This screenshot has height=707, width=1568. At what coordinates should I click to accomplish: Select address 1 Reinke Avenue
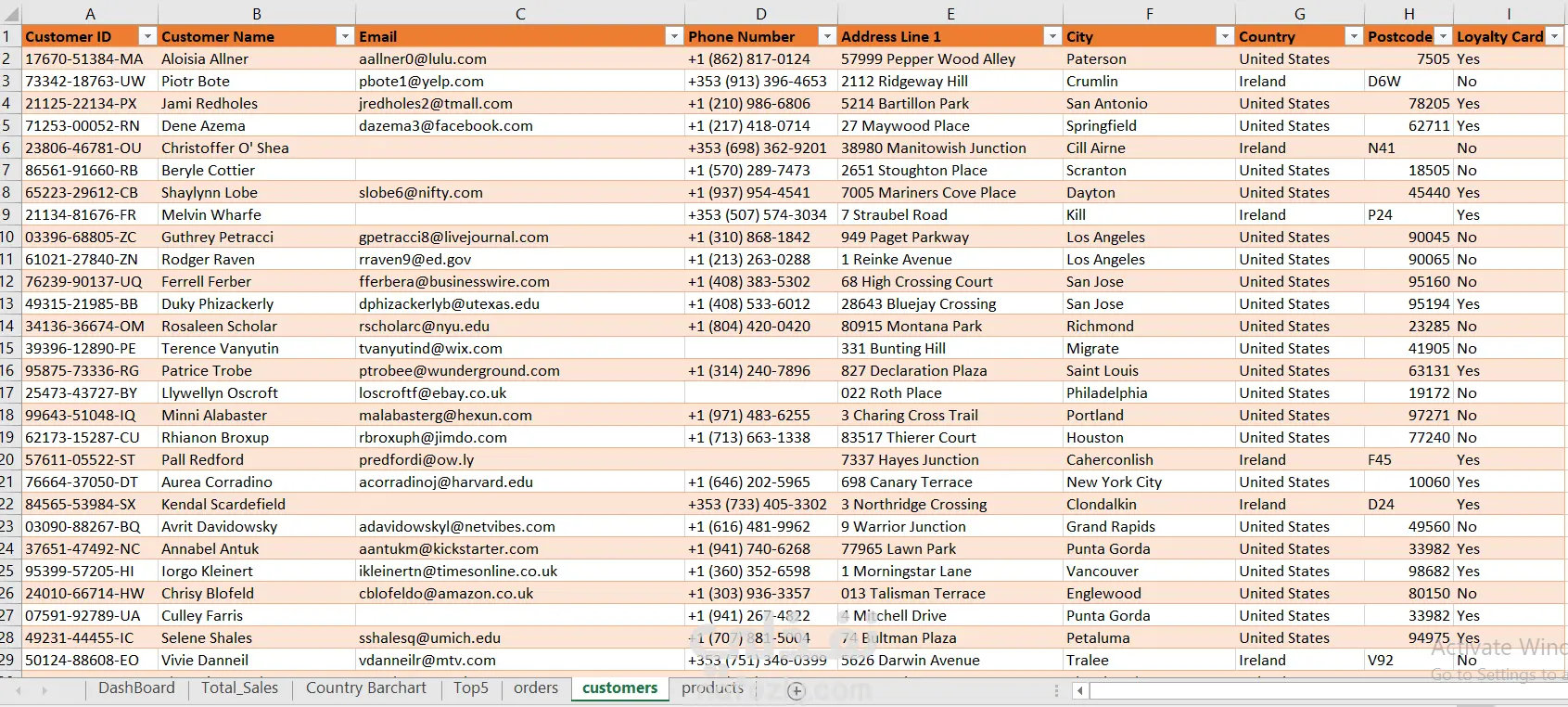pos(950,259)
